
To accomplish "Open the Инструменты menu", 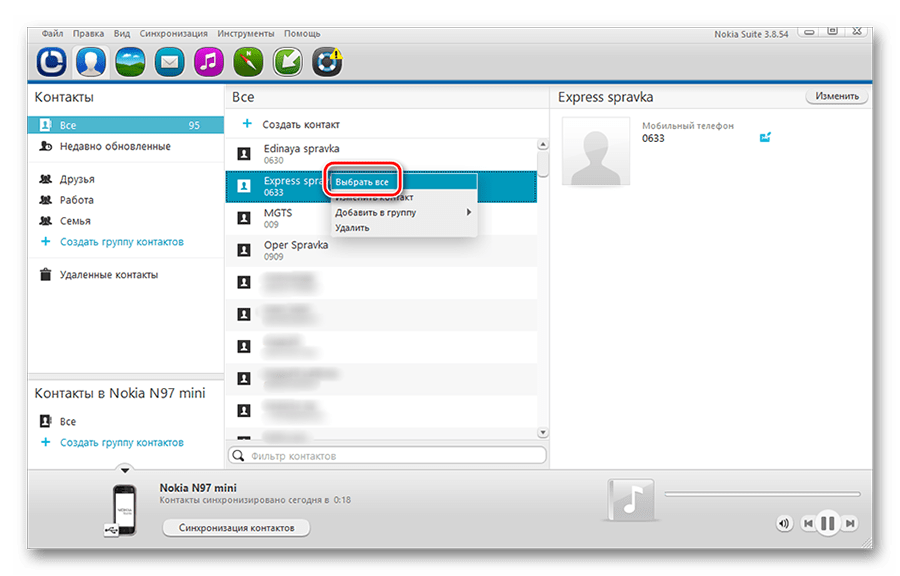I will tap(246, 33).
